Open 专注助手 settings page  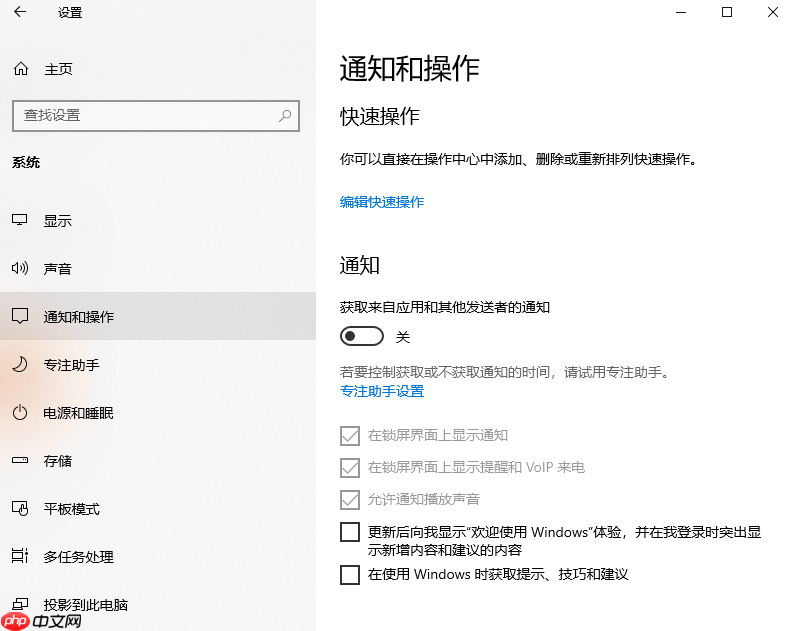(158, 364)
